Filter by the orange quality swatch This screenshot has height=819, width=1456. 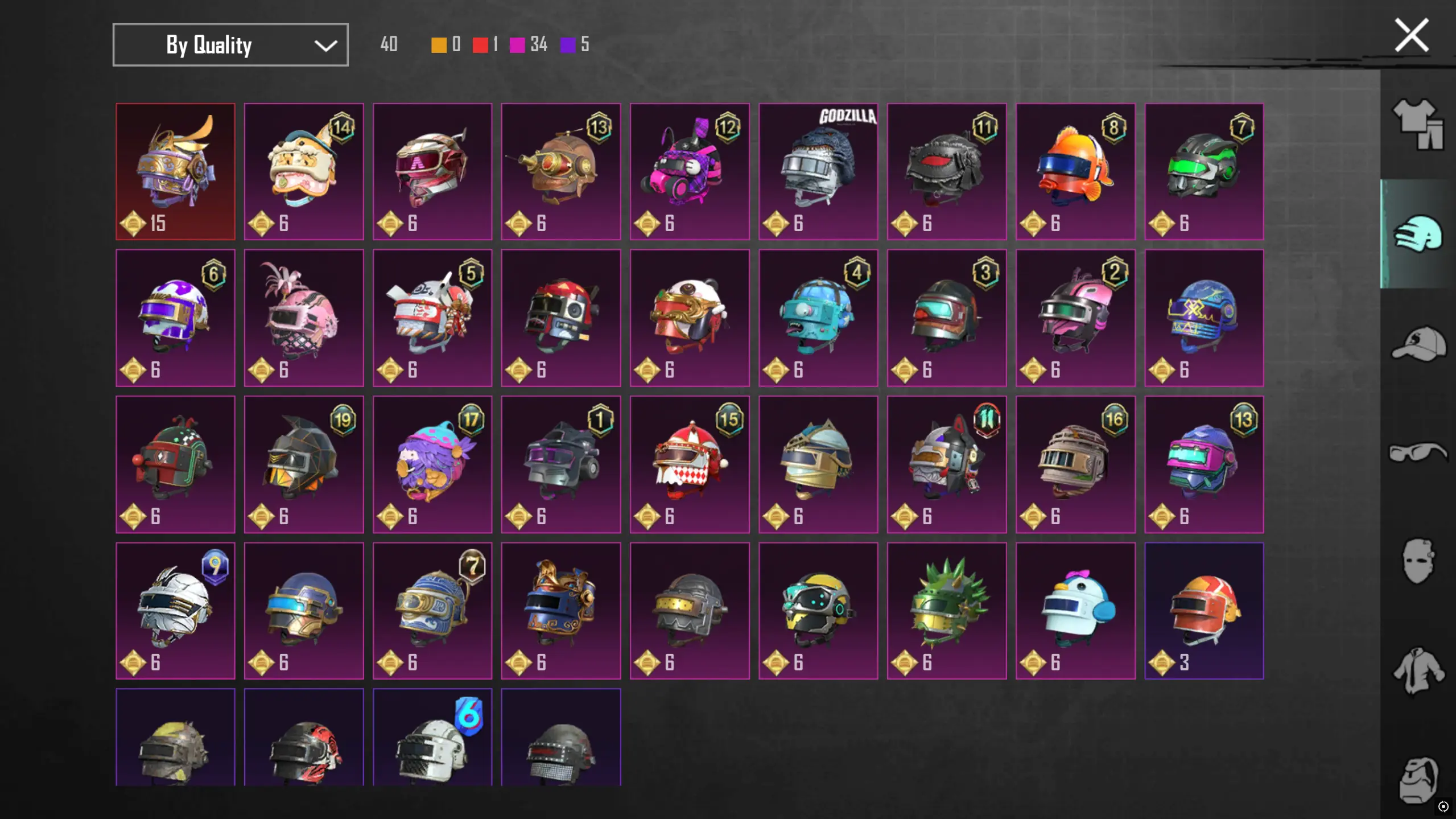[x=439, y=45]
